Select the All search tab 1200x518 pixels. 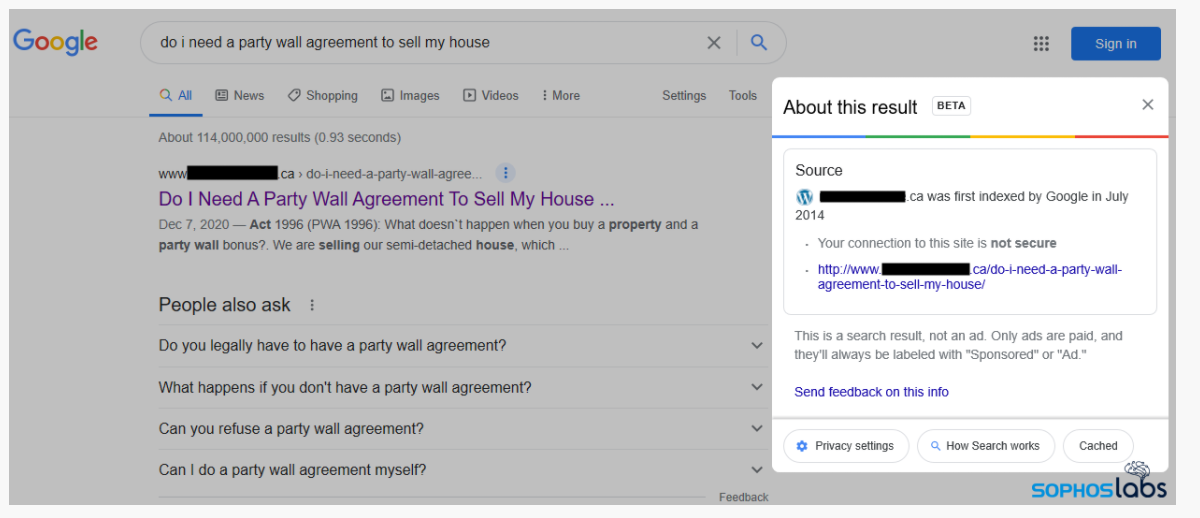[176, 95]
